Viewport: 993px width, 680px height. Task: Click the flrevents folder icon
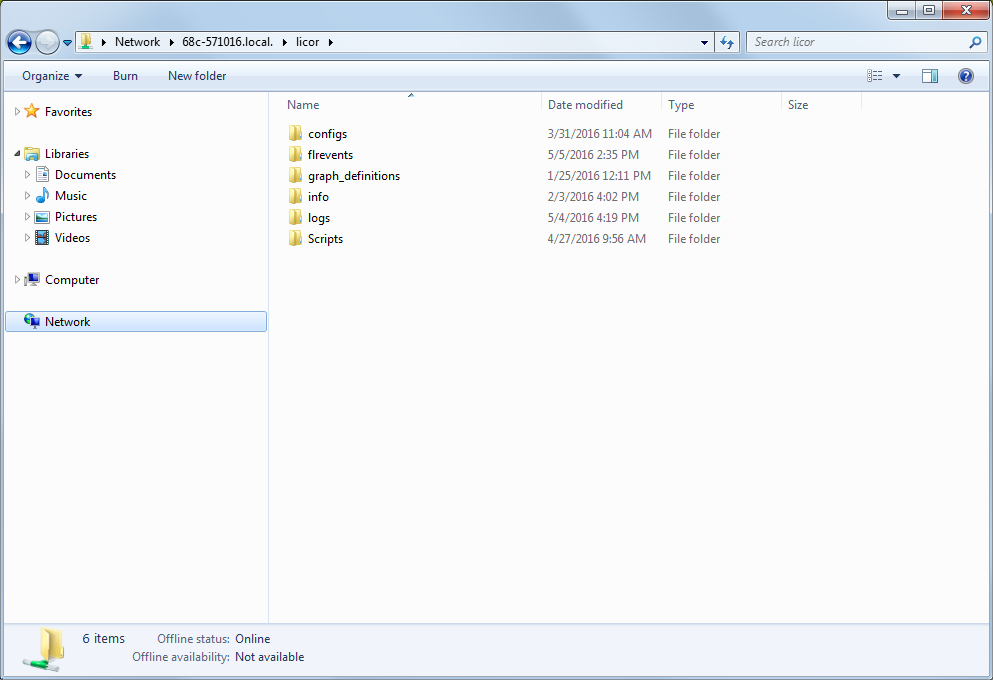(x=295, y=154)
